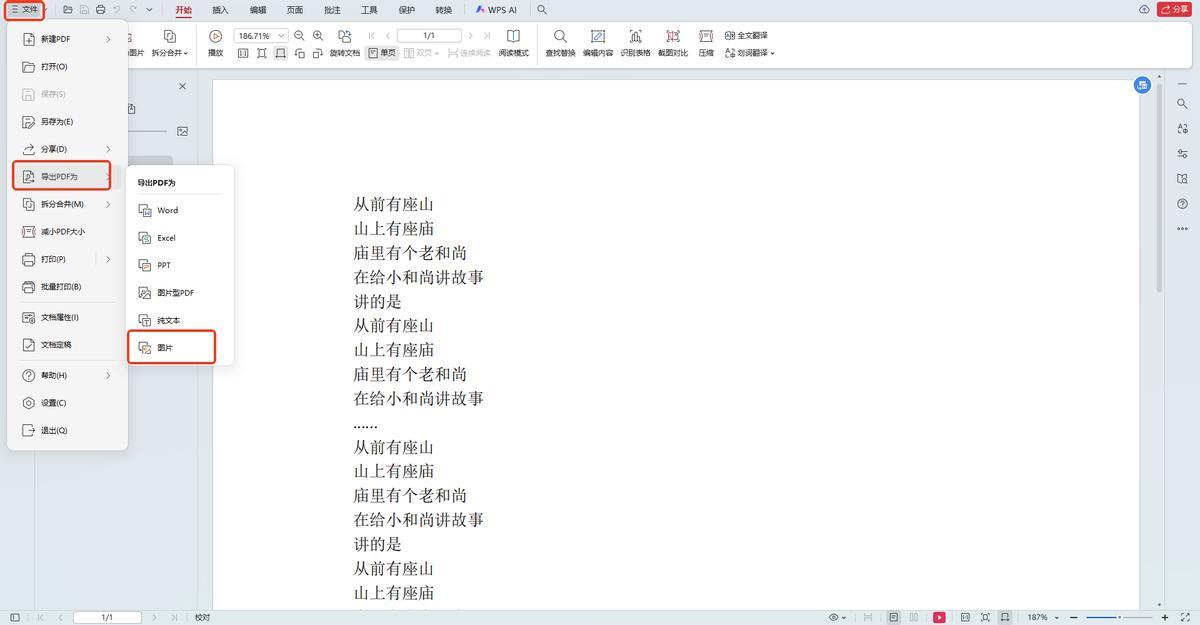Expand the 划词翻译 dropdown
This screenshot has height=625, width=1200.
(750, 53)
